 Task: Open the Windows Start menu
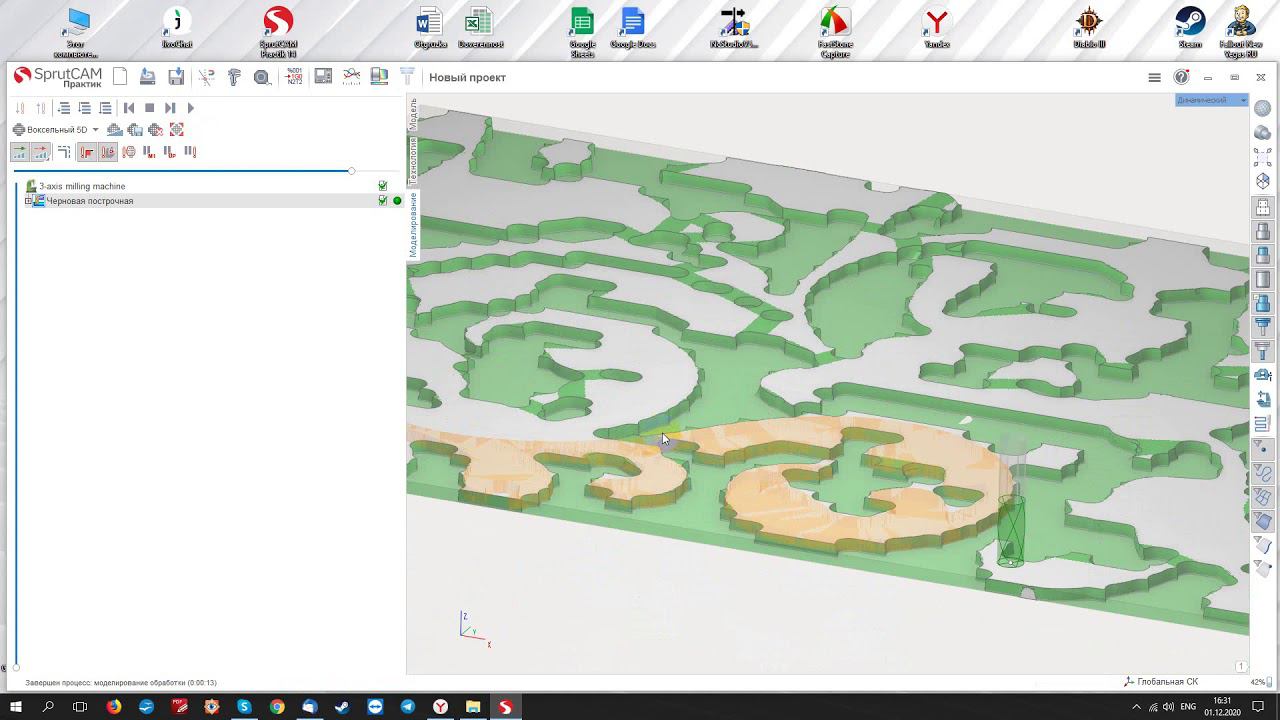pyautogui.click(x=15, y=707)
